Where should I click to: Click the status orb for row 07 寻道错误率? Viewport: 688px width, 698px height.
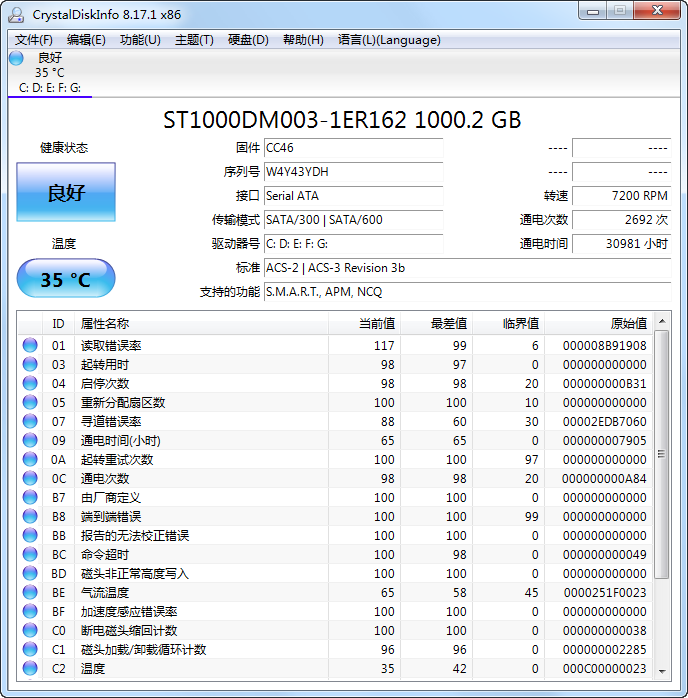pos(30,422)
